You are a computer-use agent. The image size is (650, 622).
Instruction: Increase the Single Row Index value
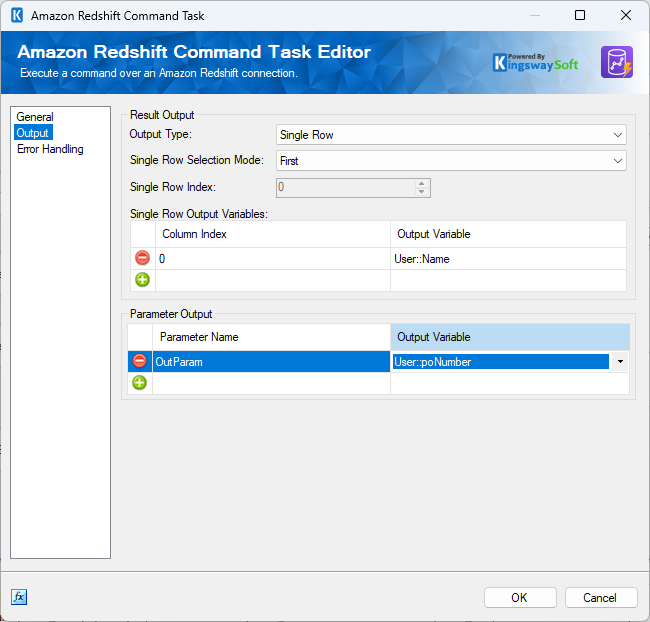422,183
